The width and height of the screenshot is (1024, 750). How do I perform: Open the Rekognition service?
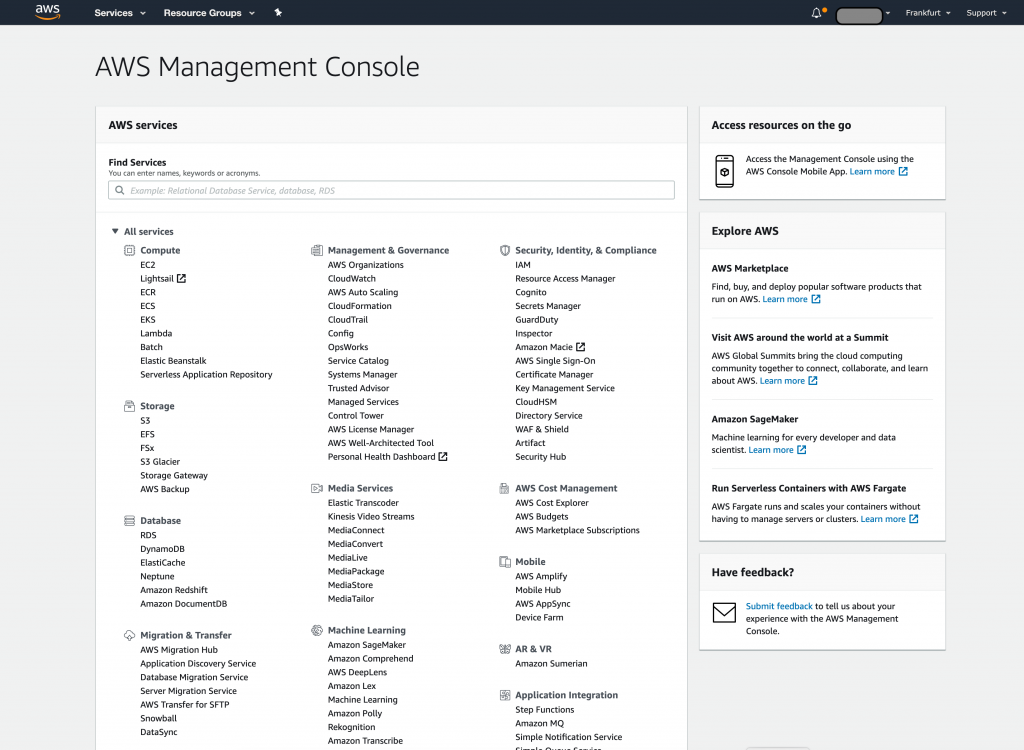pos(351,727)
